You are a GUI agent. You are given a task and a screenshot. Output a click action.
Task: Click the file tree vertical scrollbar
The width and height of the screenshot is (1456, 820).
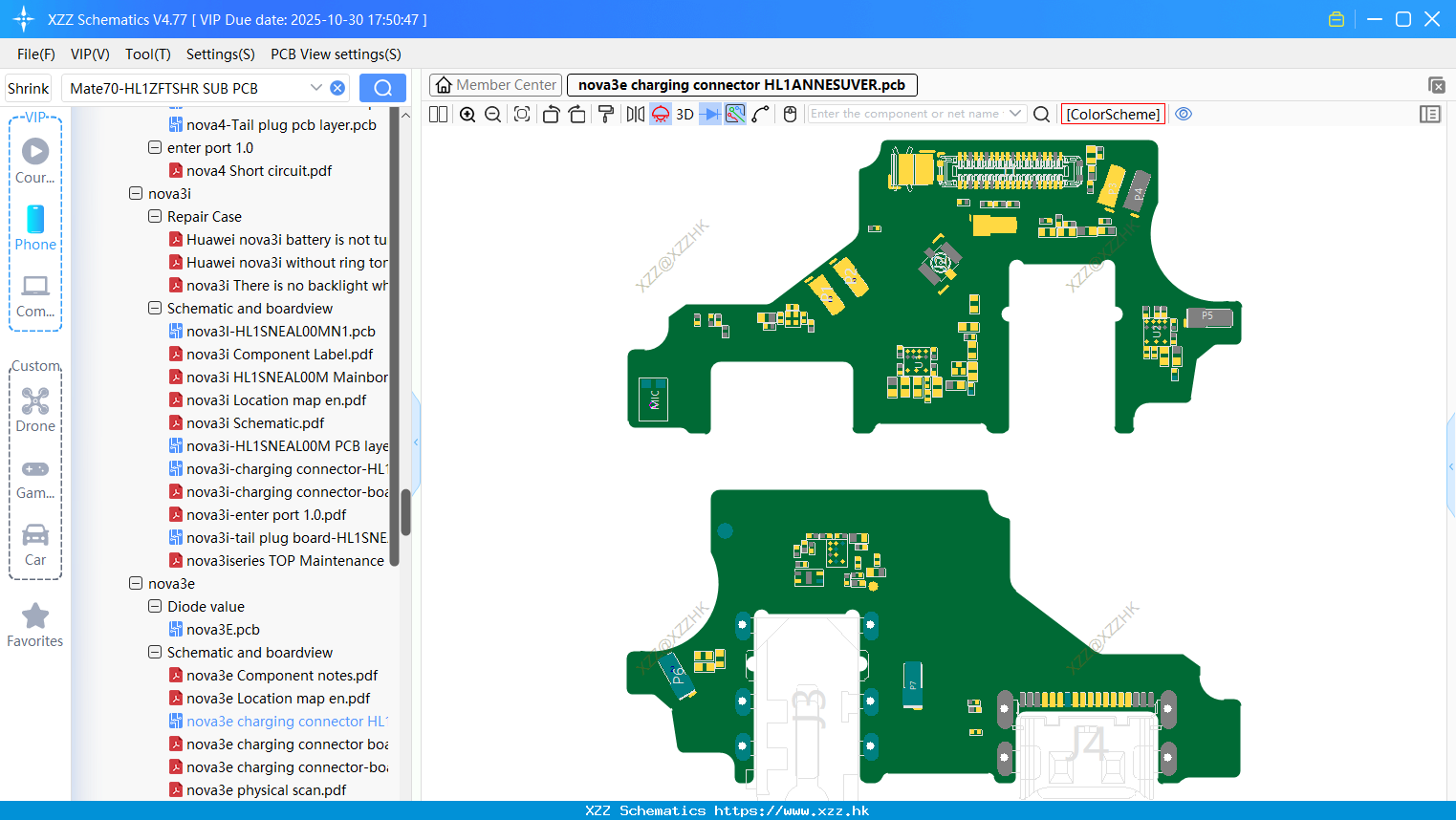point(405,513)
